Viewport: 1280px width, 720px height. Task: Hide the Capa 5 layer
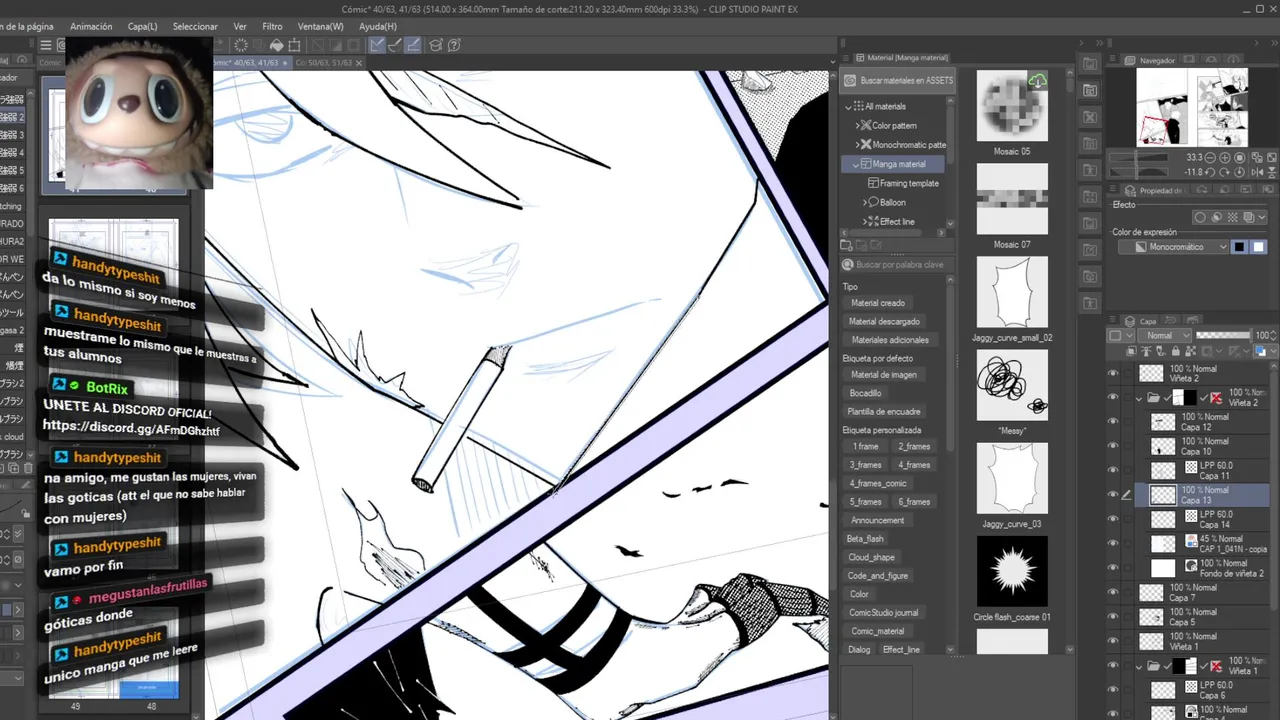pyautogui.click(x=1113, y=616)
